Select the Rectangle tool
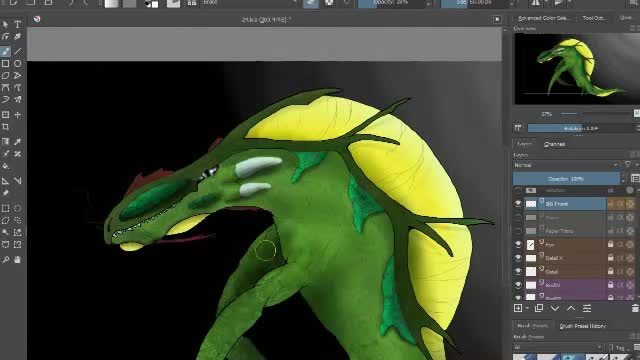Viewport: 640px width, 360px height. coord(5,64)
